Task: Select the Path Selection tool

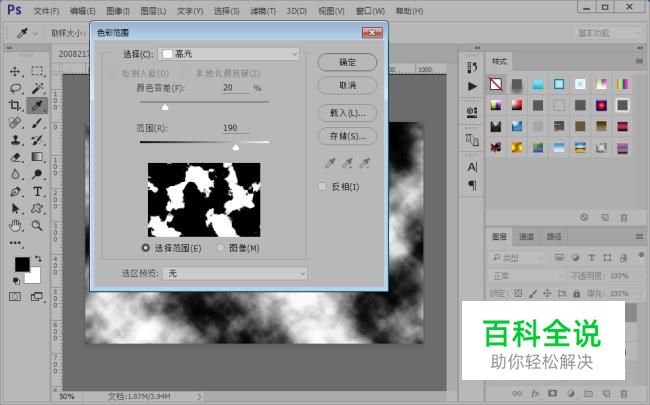Action: click(x=15, y=208)
